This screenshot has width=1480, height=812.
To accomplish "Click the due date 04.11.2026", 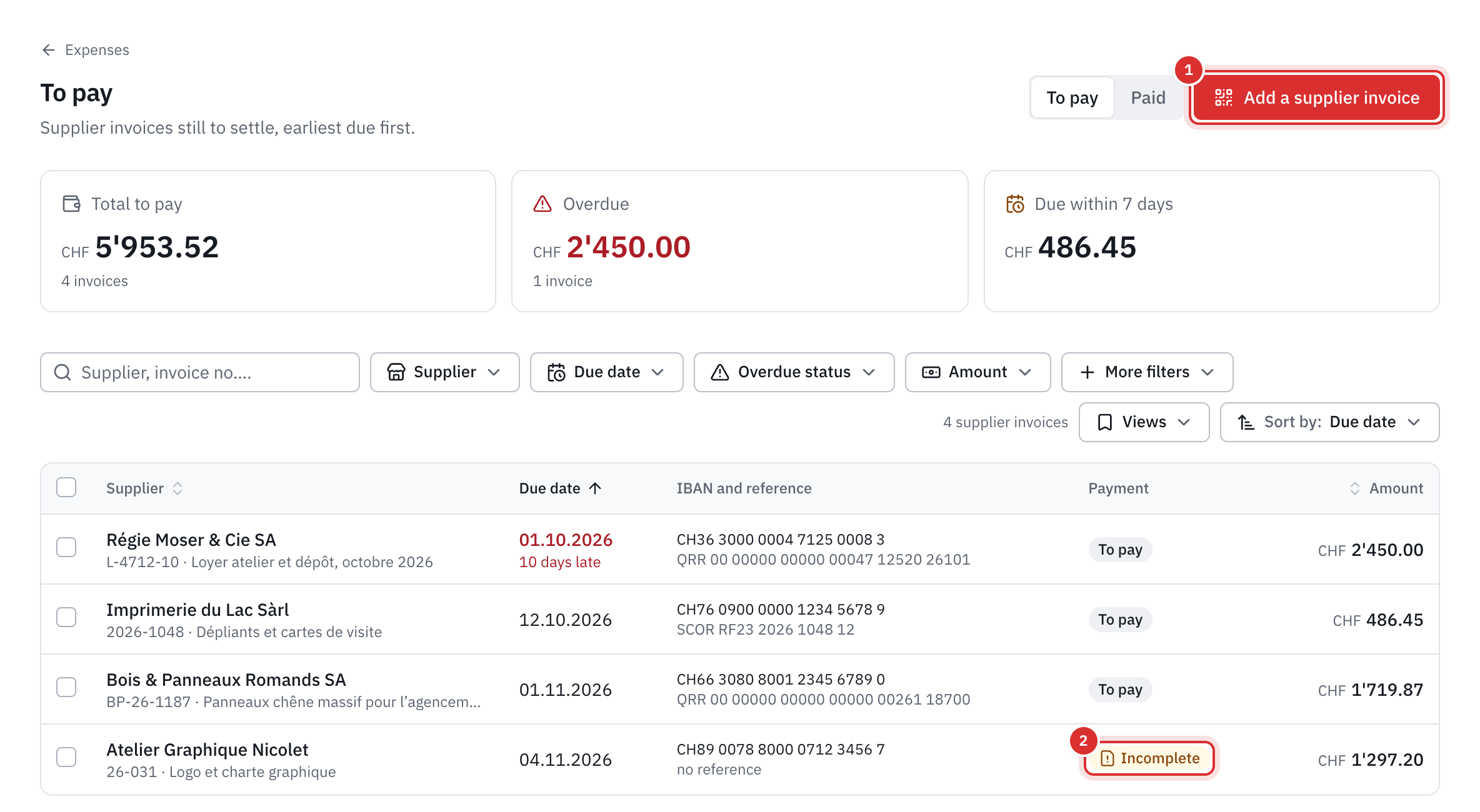I will (566, 760).
